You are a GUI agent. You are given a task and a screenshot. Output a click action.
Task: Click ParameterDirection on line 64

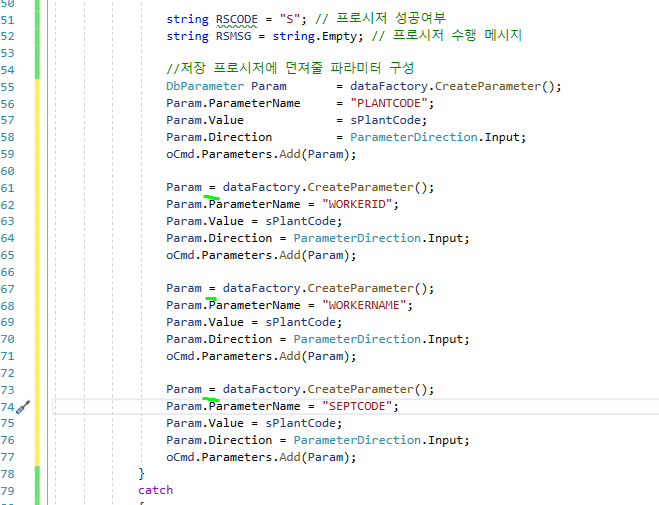(357, 238)
